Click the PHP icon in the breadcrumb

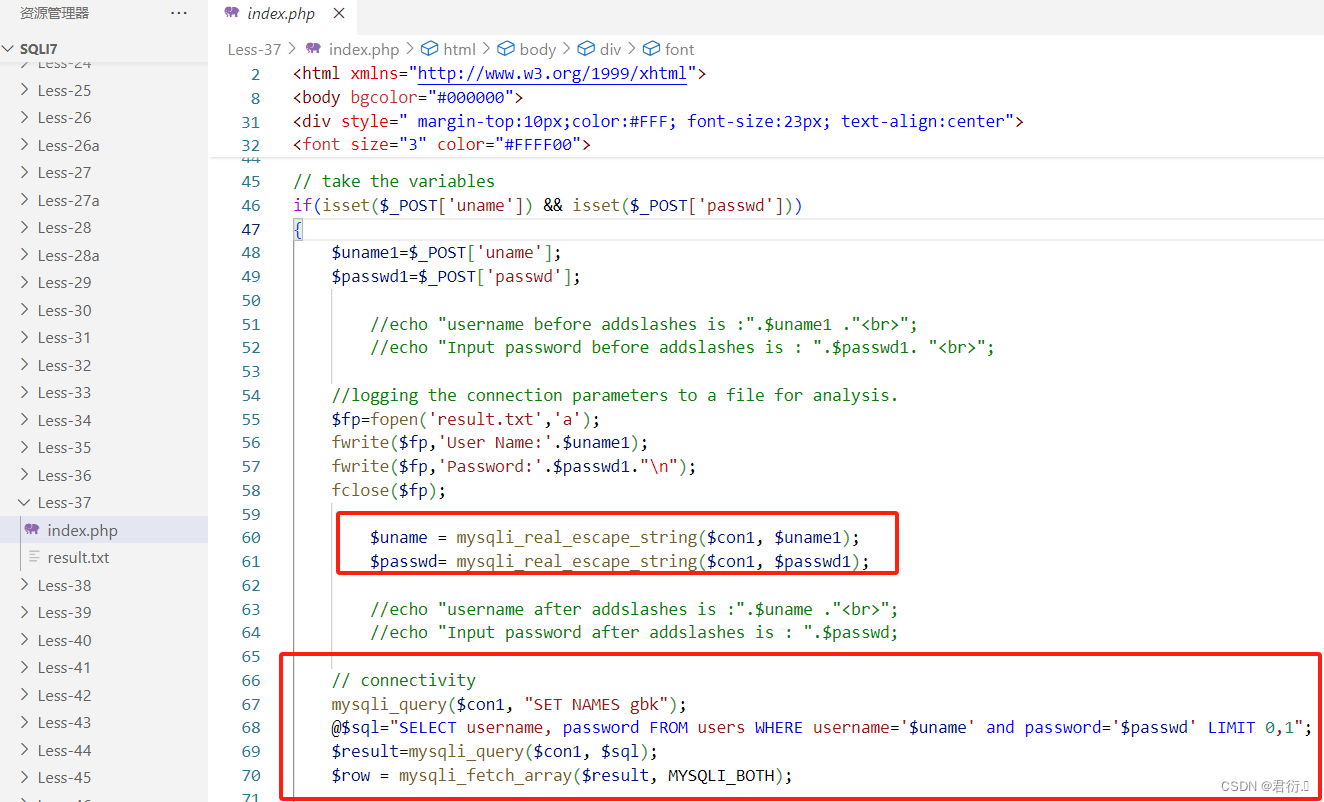click(313, 49)
